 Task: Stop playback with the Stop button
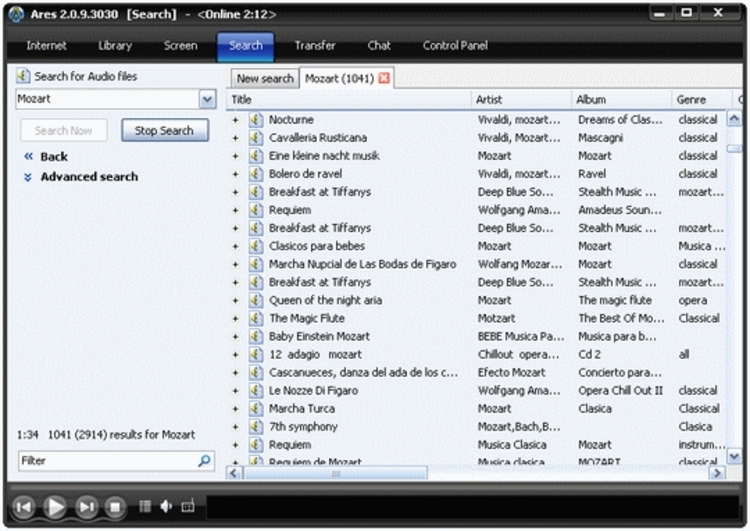point(115,507)
